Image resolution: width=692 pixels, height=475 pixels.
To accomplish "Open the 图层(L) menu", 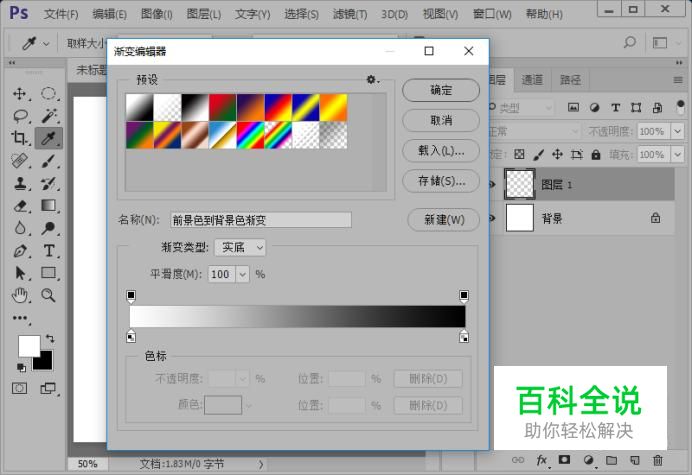I will 203,14.
